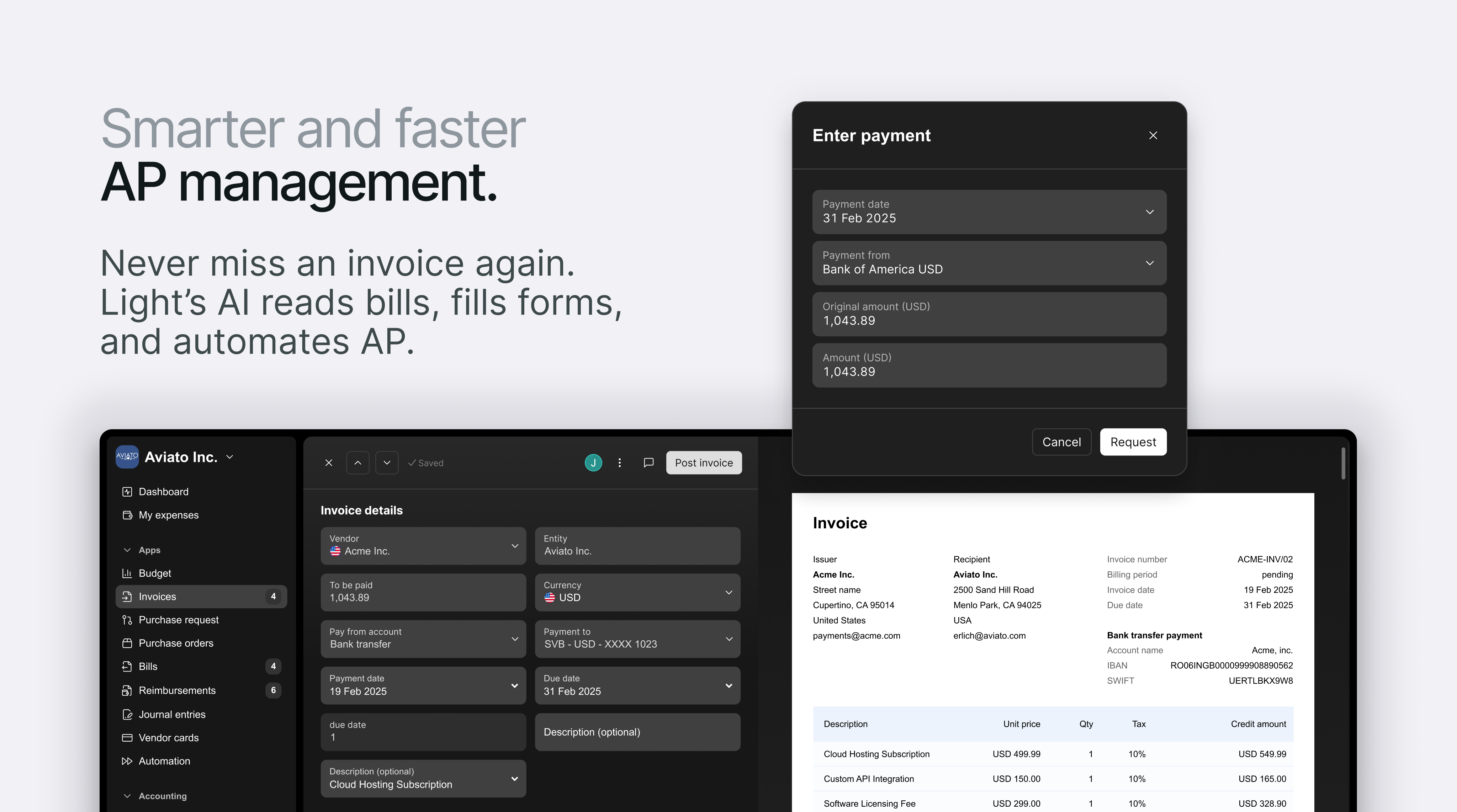Click the Dashboard icon in sidebar
The image size is (1457, 812).
(x=127, y=491)
